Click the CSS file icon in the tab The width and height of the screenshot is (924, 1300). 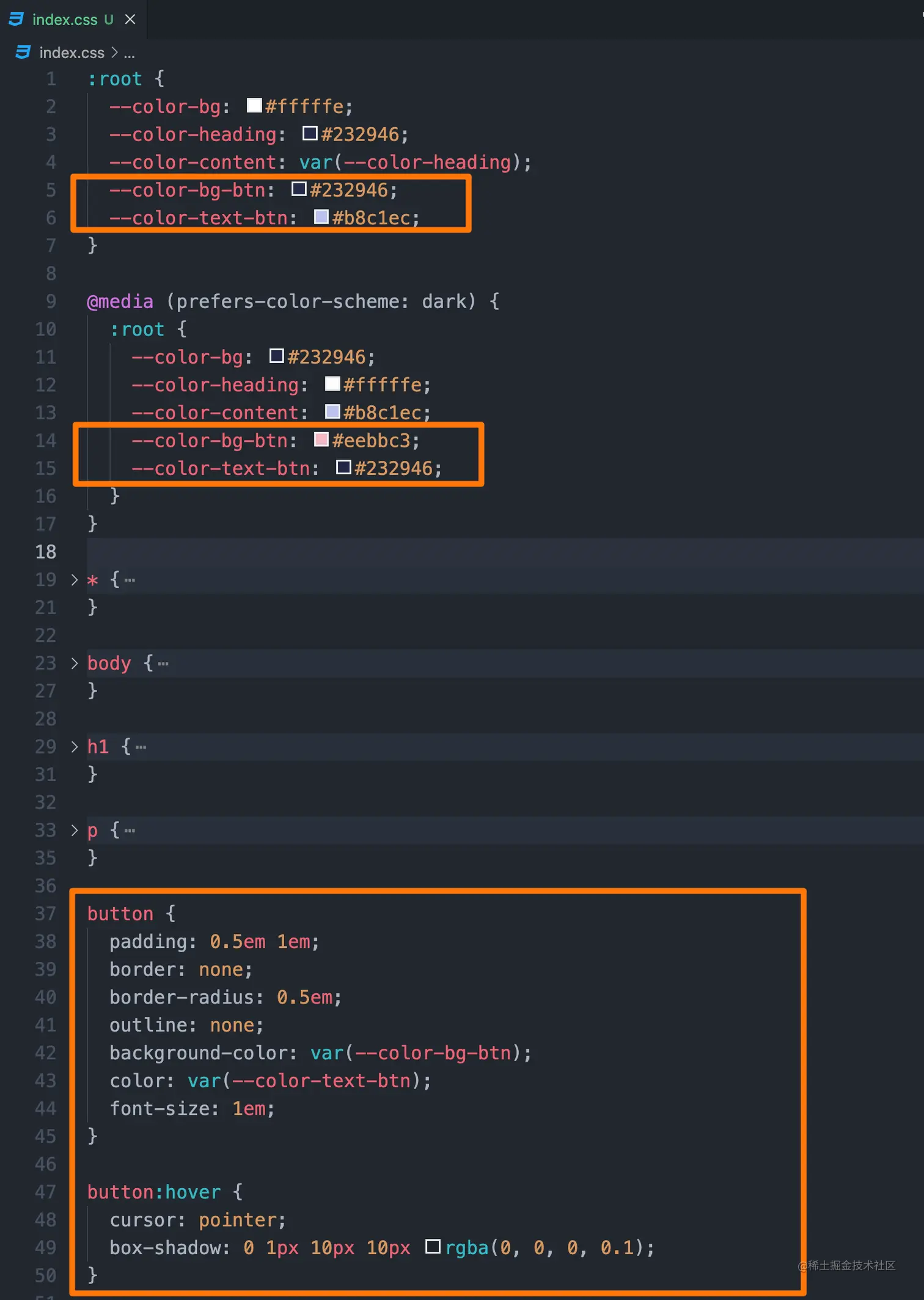click(16, 20)
